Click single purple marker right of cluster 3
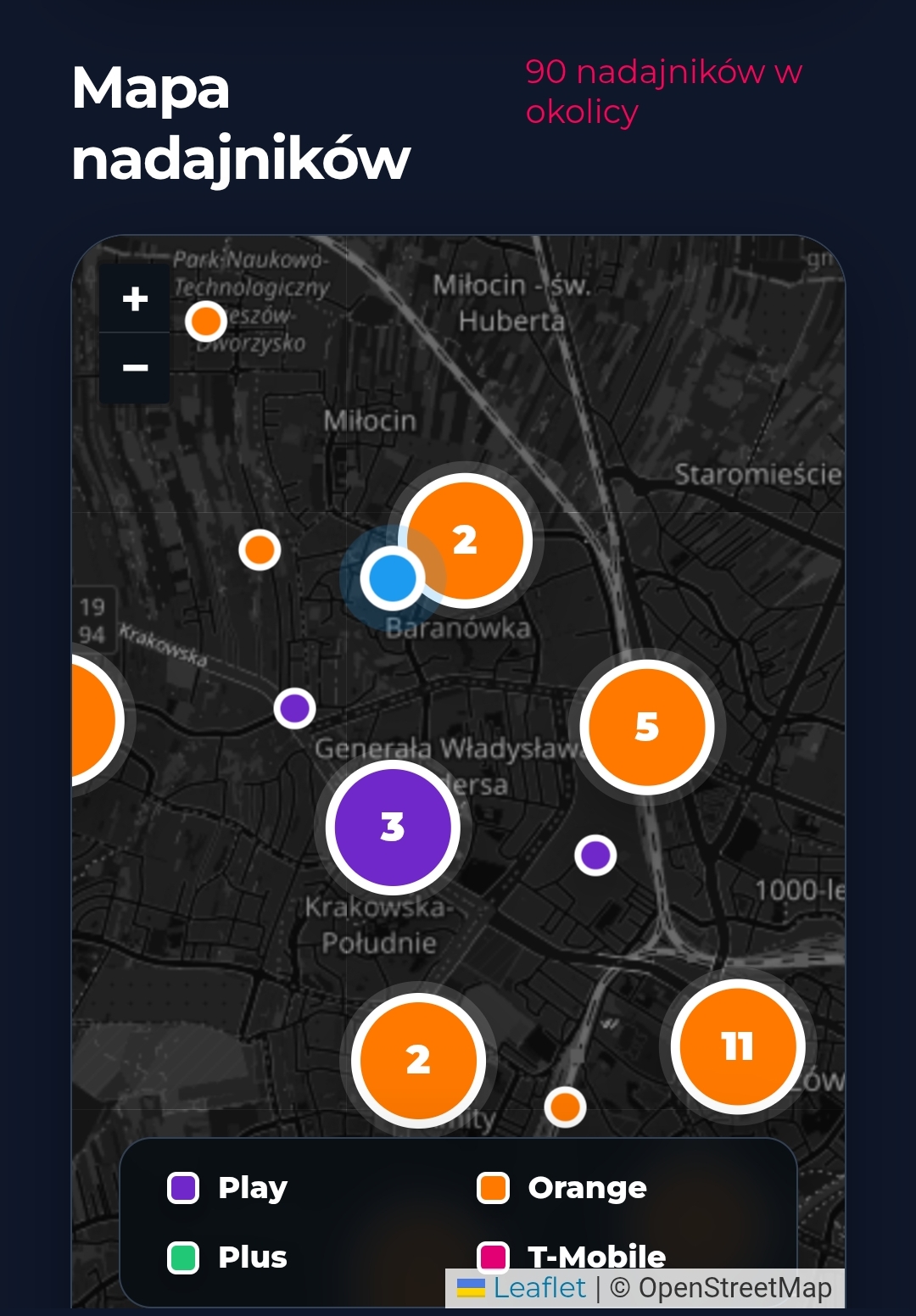Image resolution: width=916 pixels, height=1316 pixels. (x=595, y=855)
